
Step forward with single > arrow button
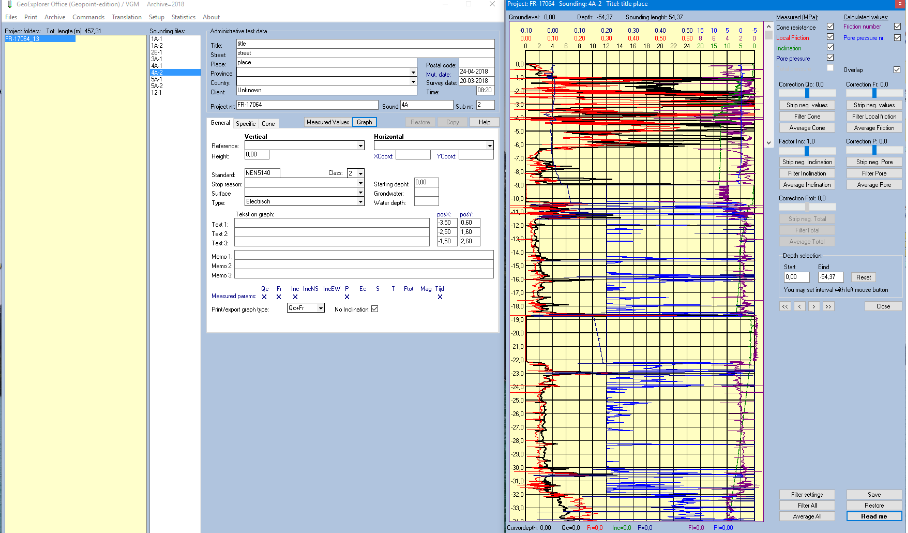click(x=814, y=306)
